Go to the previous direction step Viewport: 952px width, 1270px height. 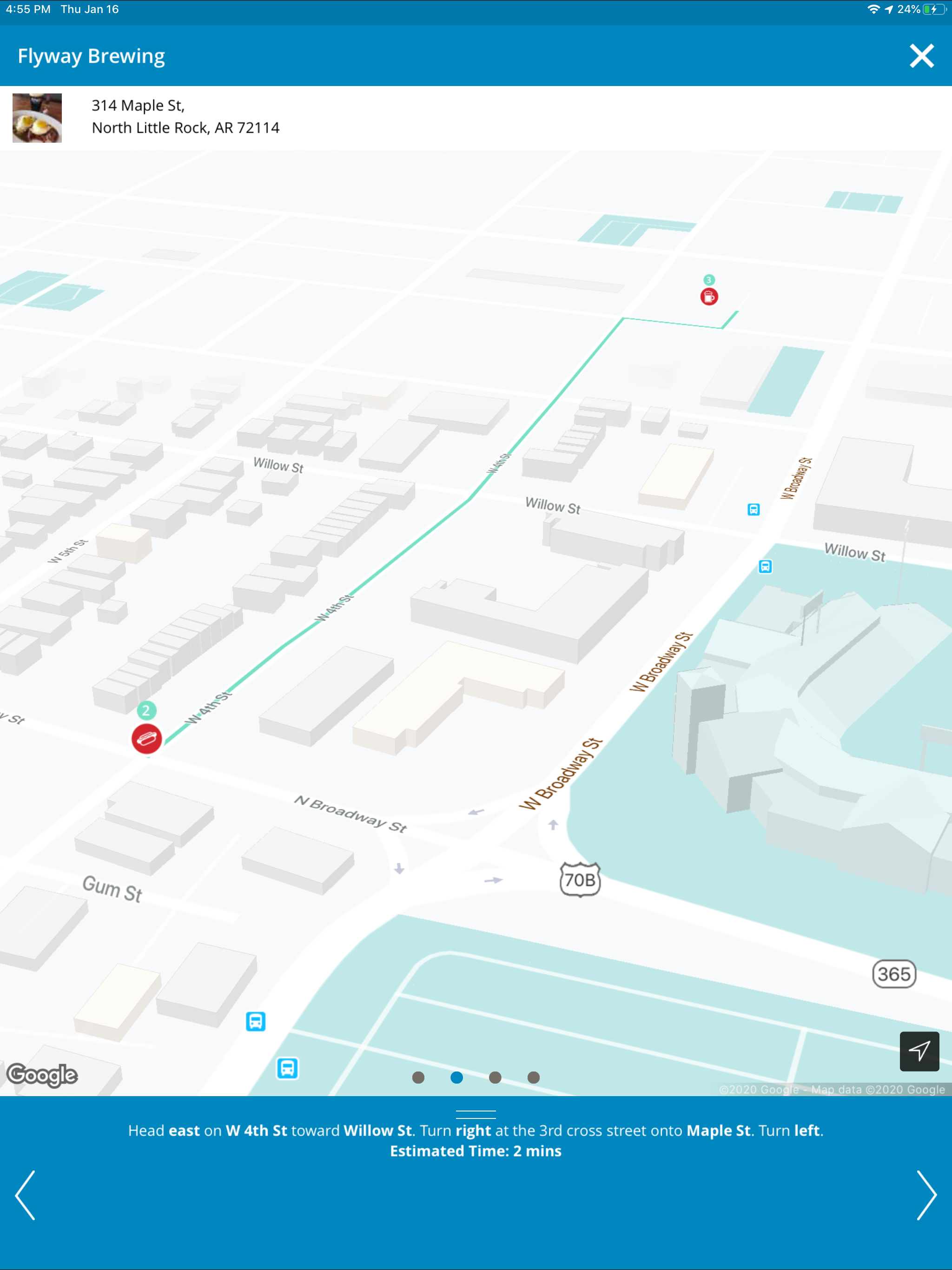pyautogui.click(x=25, y=1195)
